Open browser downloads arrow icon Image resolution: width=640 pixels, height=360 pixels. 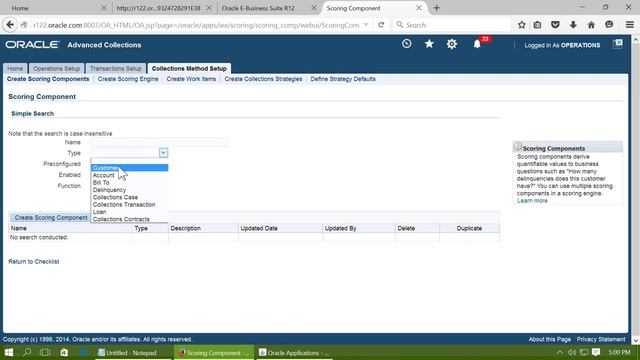pyautogui.click(x=573, y=25)
